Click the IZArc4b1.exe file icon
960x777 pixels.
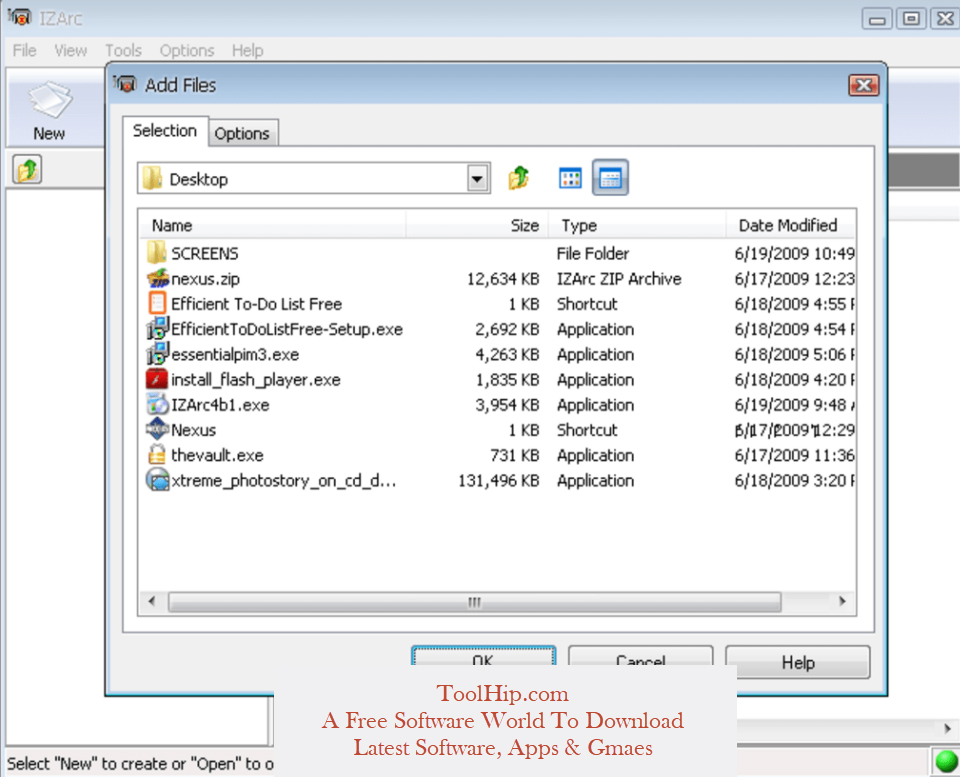(157, 405)
